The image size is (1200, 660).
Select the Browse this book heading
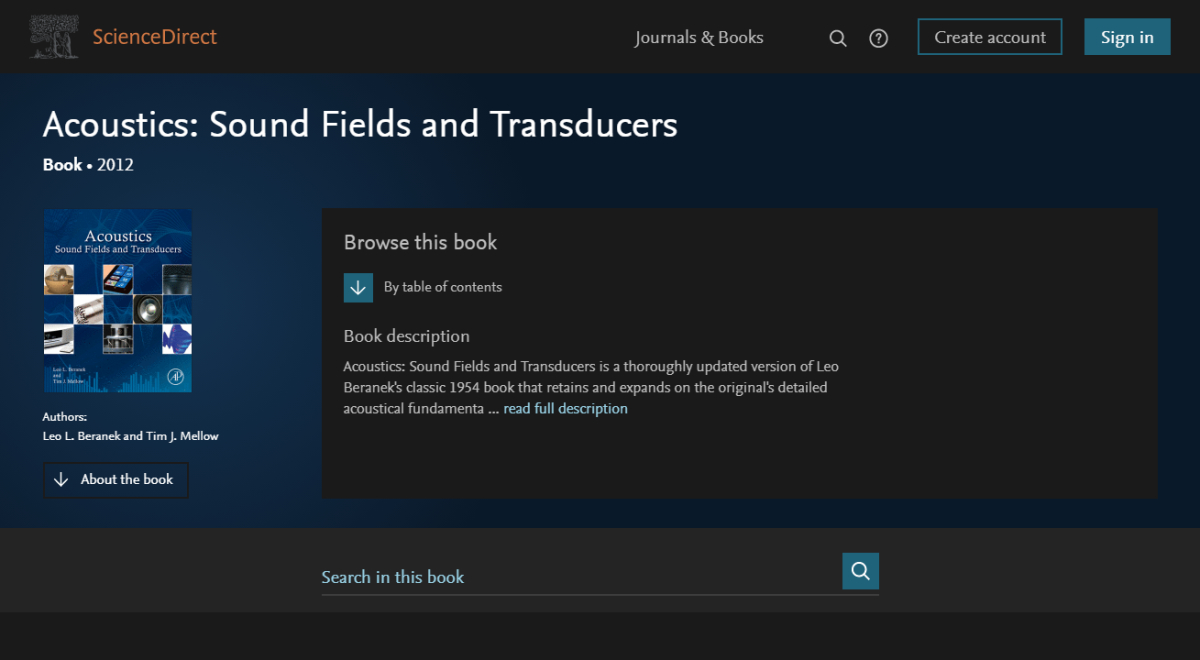(x=420, y=242)
